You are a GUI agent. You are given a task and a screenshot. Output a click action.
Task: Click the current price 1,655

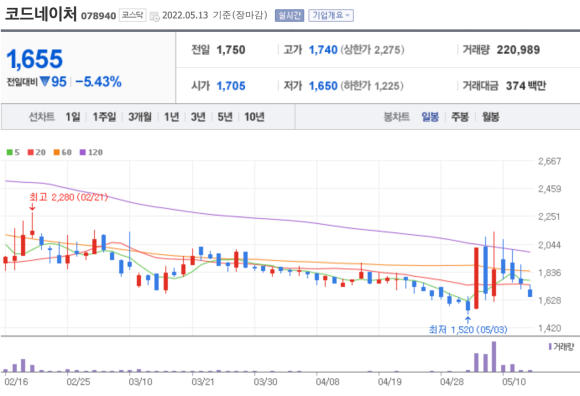click(x=35, y=59)
